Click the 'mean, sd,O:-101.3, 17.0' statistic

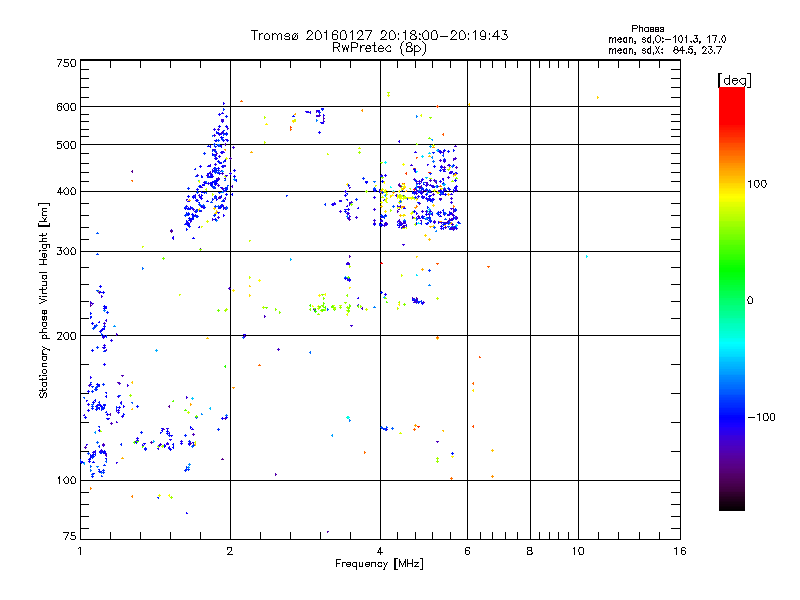(x=667, y=39)
